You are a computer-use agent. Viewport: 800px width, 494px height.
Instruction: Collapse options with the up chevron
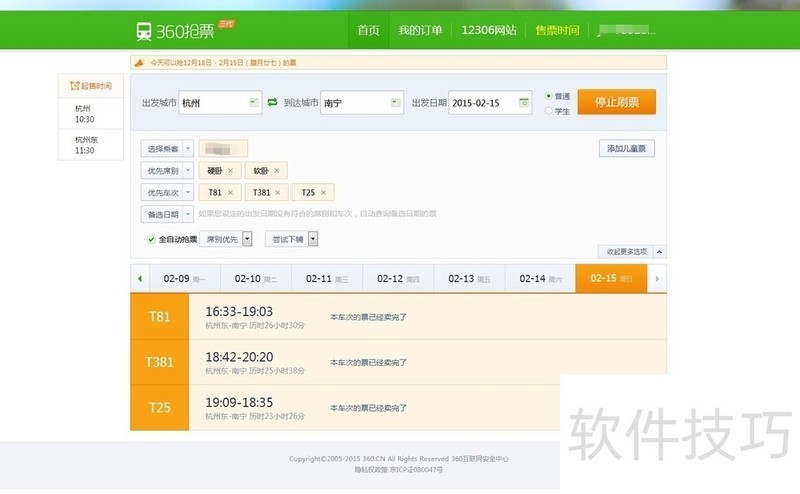pyautogui.click(x=659, y=252)
